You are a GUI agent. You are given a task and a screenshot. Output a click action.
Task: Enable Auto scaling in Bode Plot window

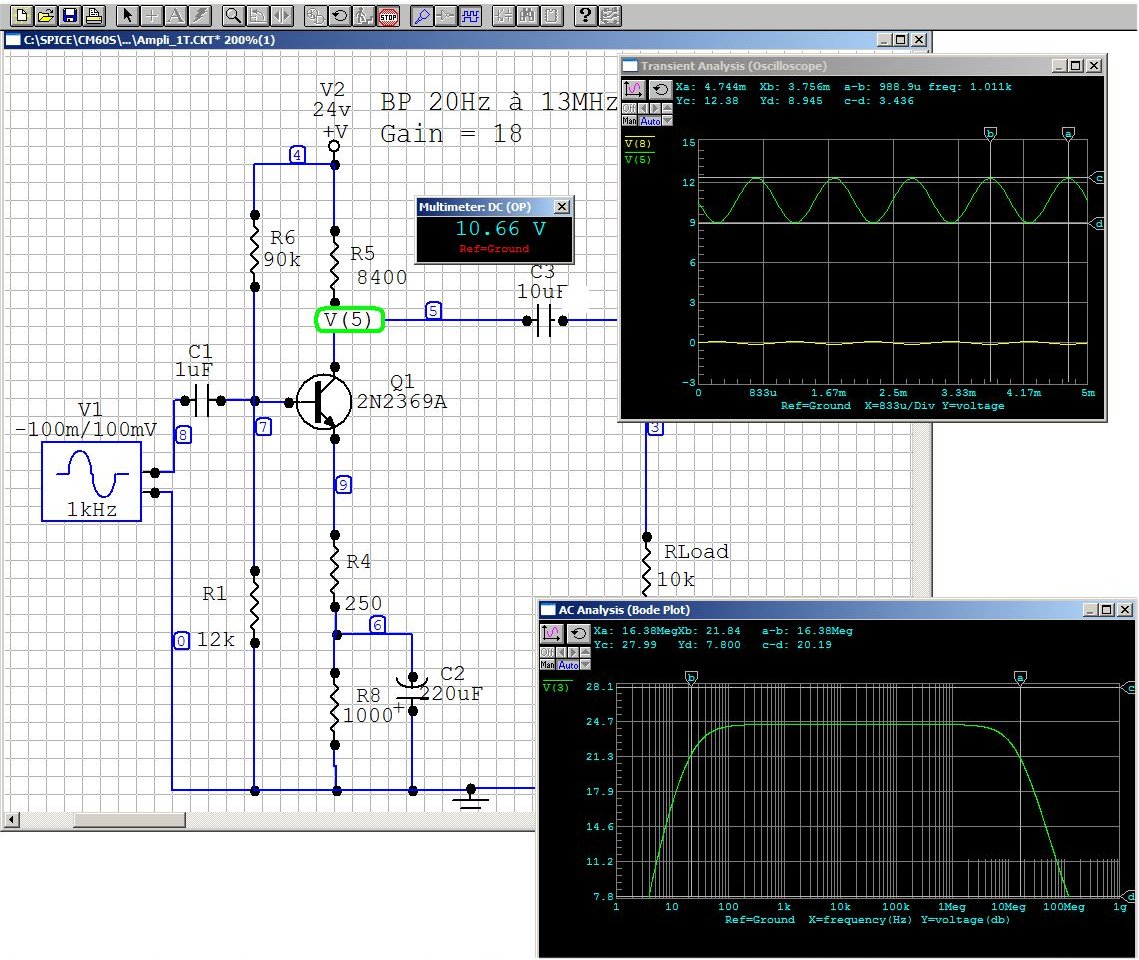(x=567, y=665)
